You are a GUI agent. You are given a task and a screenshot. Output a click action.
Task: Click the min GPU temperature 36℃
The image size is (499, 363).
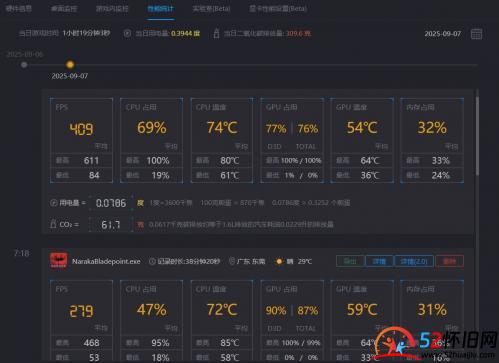tap(370, 175)
